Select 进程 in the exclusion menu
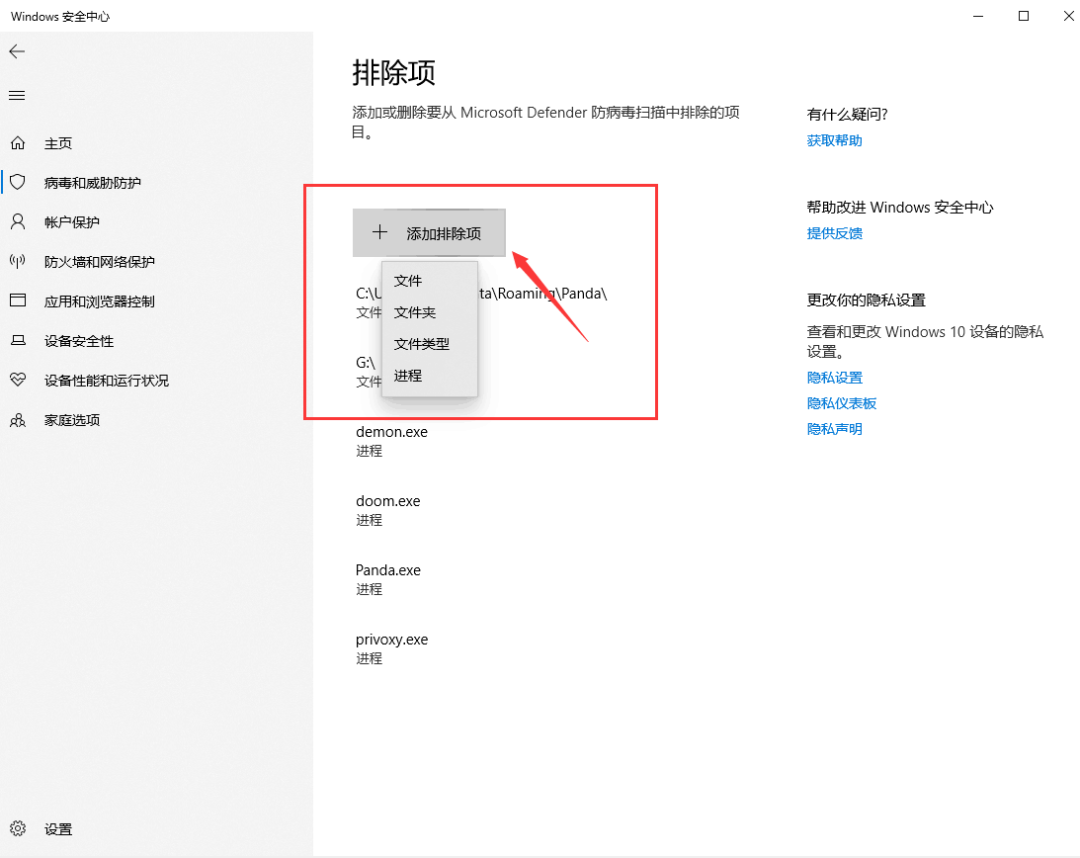1080x858 pixels. coord(408,375)
